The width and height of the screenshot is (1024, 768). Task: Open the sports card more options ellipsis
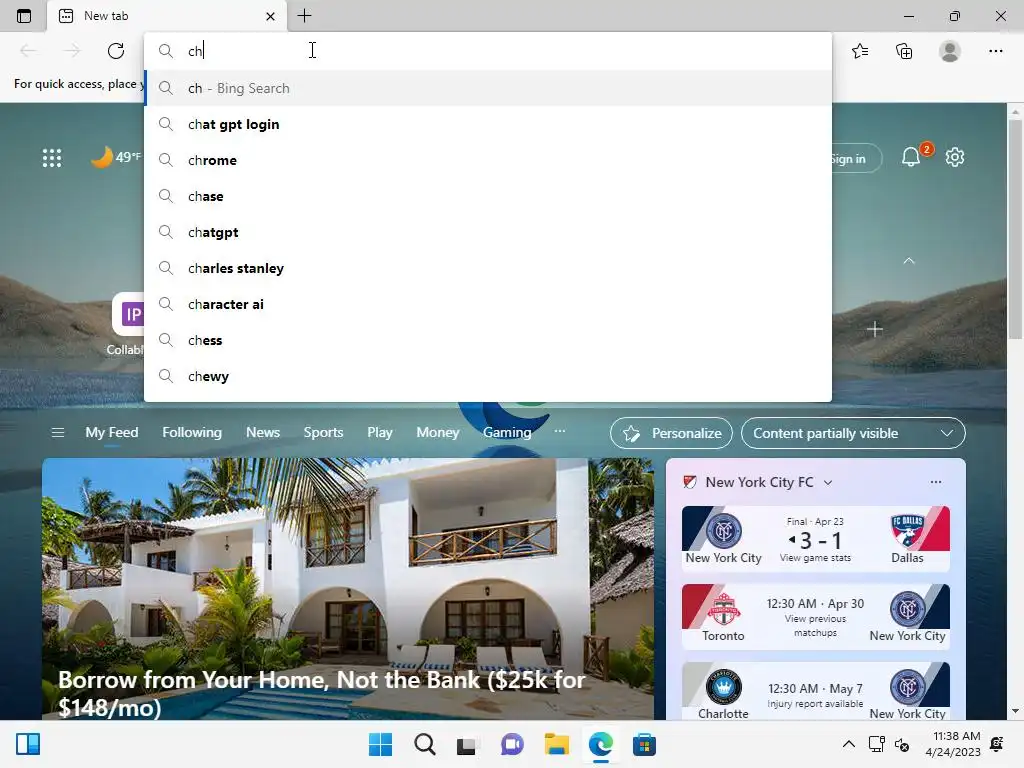pyautogui.click(x=936, y=482)
